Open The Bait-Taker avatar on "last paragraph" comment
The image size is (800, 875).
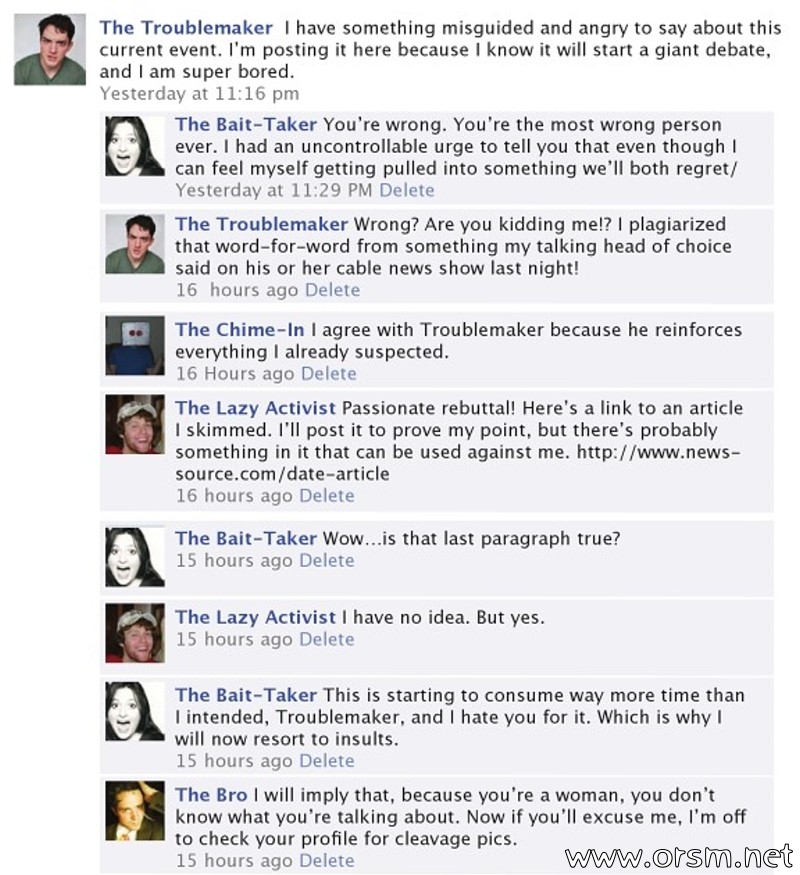[135, 557]
